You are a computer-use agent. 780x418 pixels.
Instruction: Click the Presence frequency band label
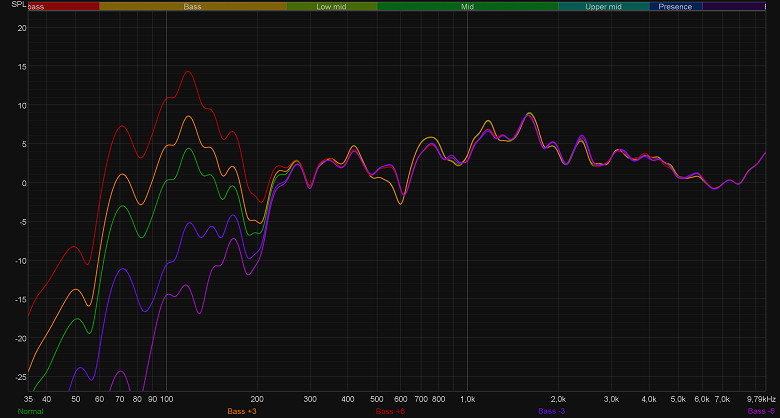pos(675,7)
